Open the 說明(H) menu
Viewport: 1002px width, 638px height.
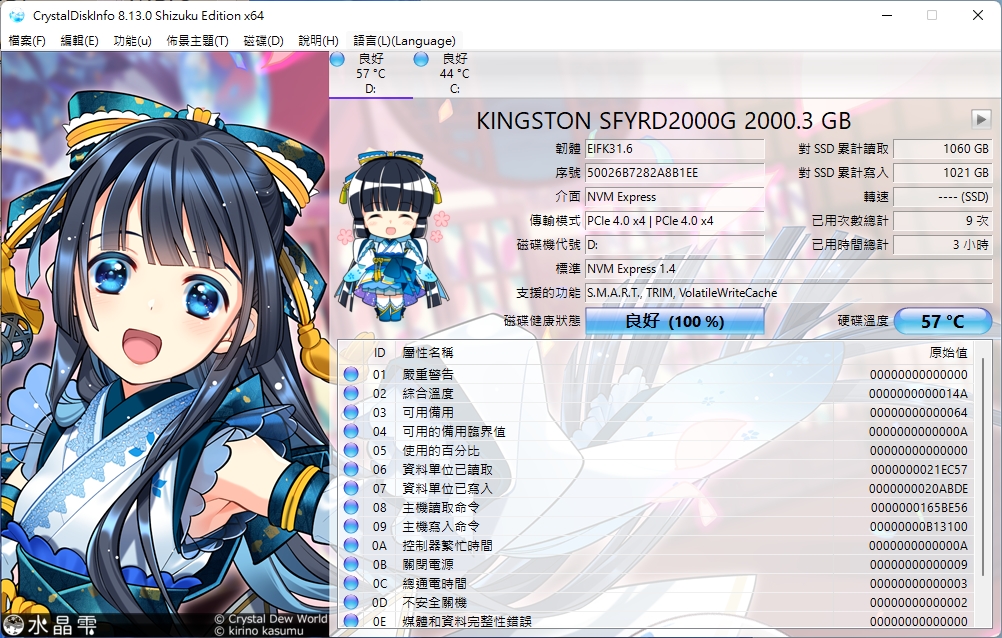[x=318, y=41]
